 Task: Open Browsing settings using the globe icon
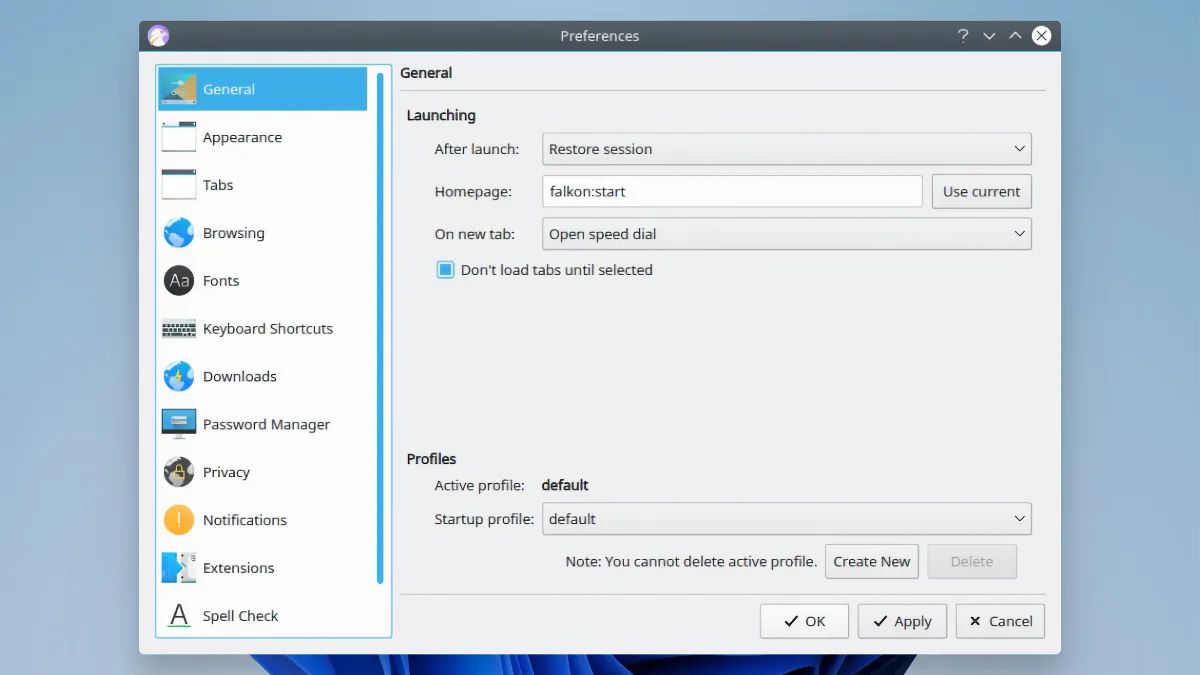pos(179,233)
